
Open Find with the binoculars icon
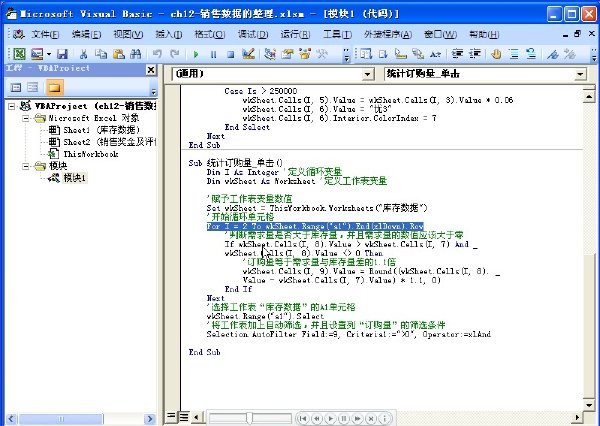pos(136,54)
